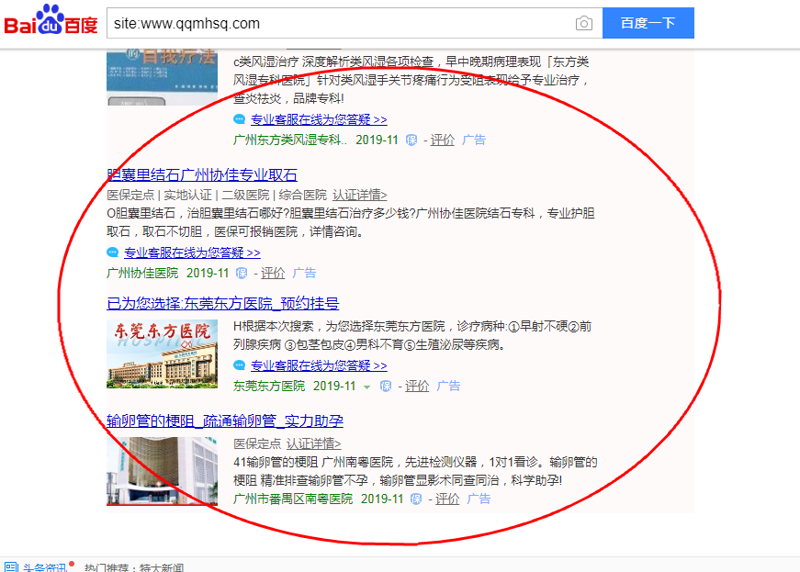Viewport: 800px width, 572px height.
Task: Click the 百度一下 search button
Action: [x=648, y=23]
